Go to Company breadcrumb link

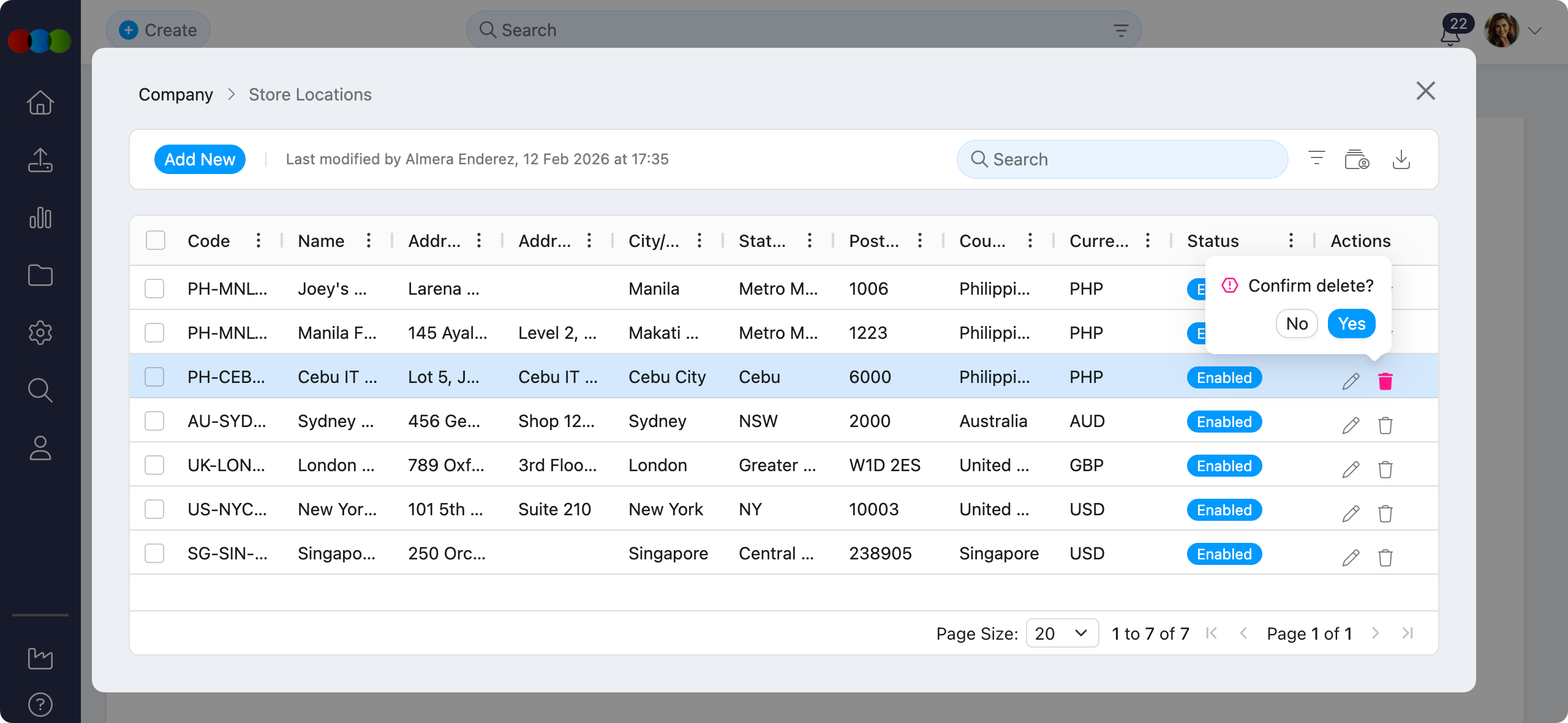(x=176, y=94)
